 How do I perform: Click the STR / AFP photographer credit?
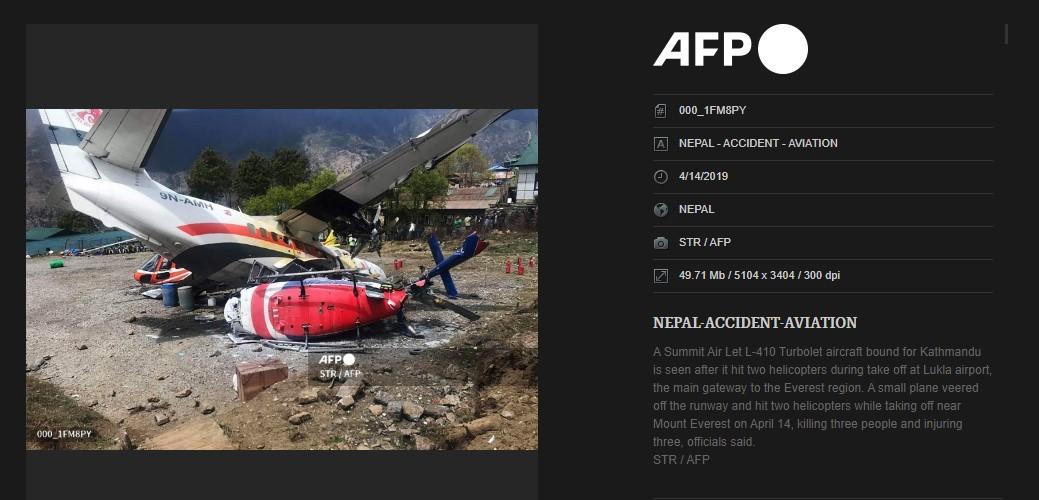tap(704, 242)
